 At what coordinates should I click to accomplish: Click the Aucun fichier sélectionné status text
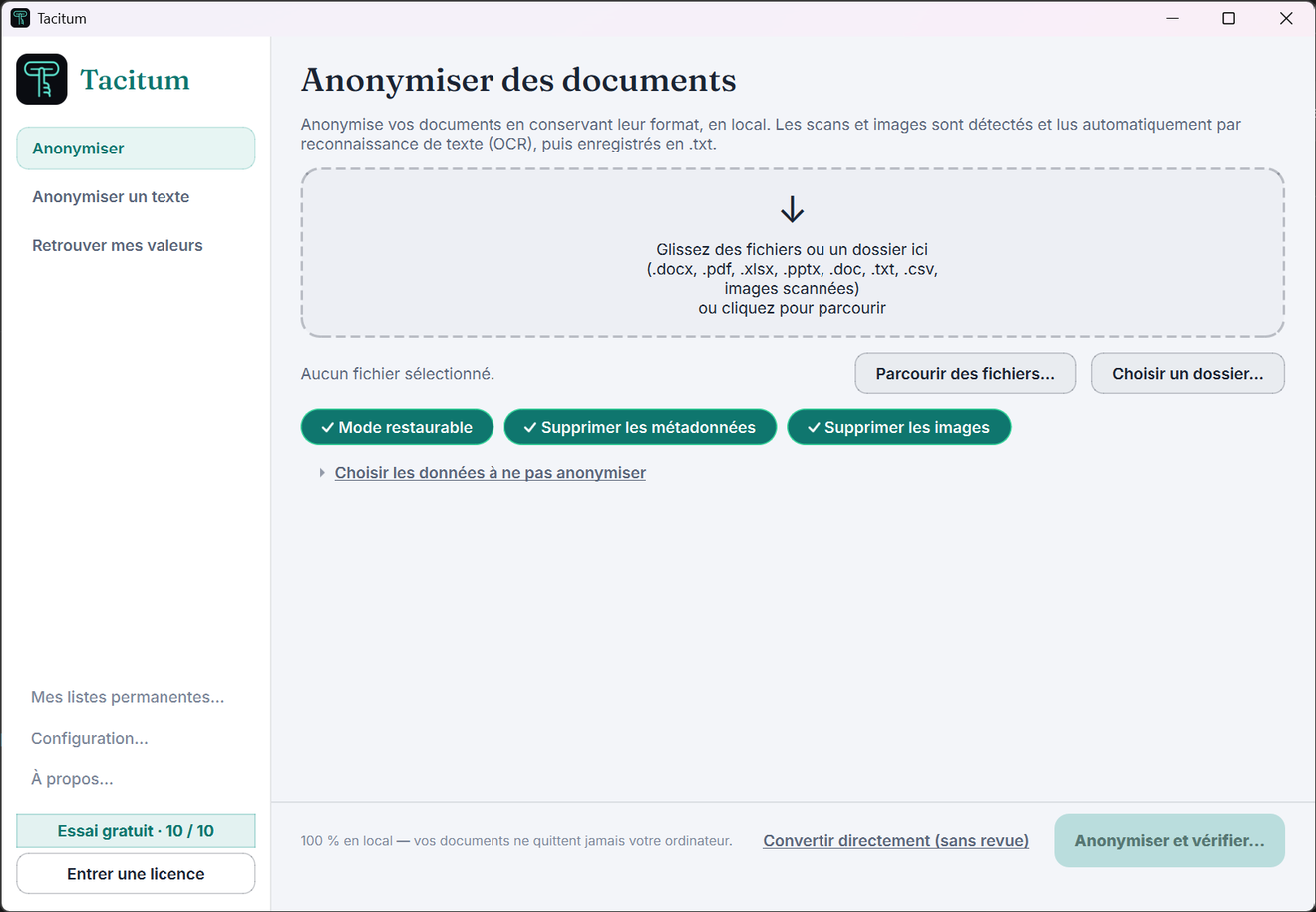(398, 374)
